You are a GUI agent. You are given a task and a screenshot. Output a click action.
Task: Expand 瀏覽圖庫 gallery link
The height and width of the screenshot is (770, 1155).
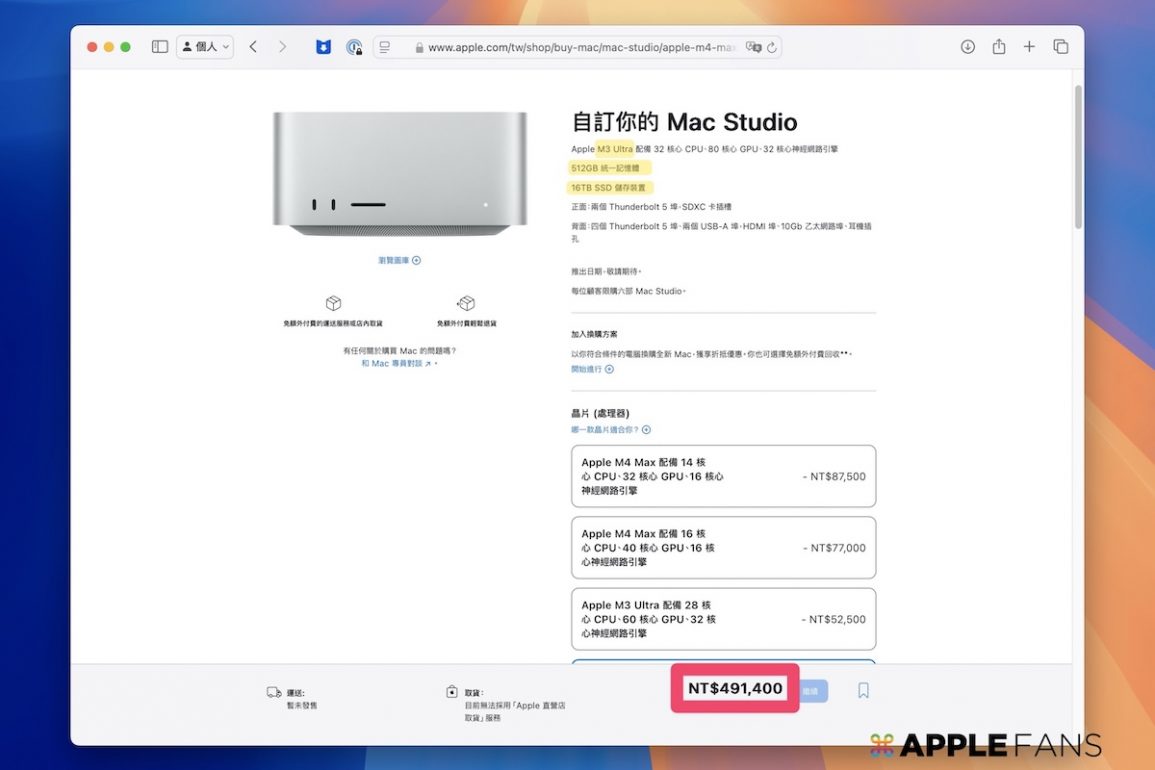coord(399,260)
